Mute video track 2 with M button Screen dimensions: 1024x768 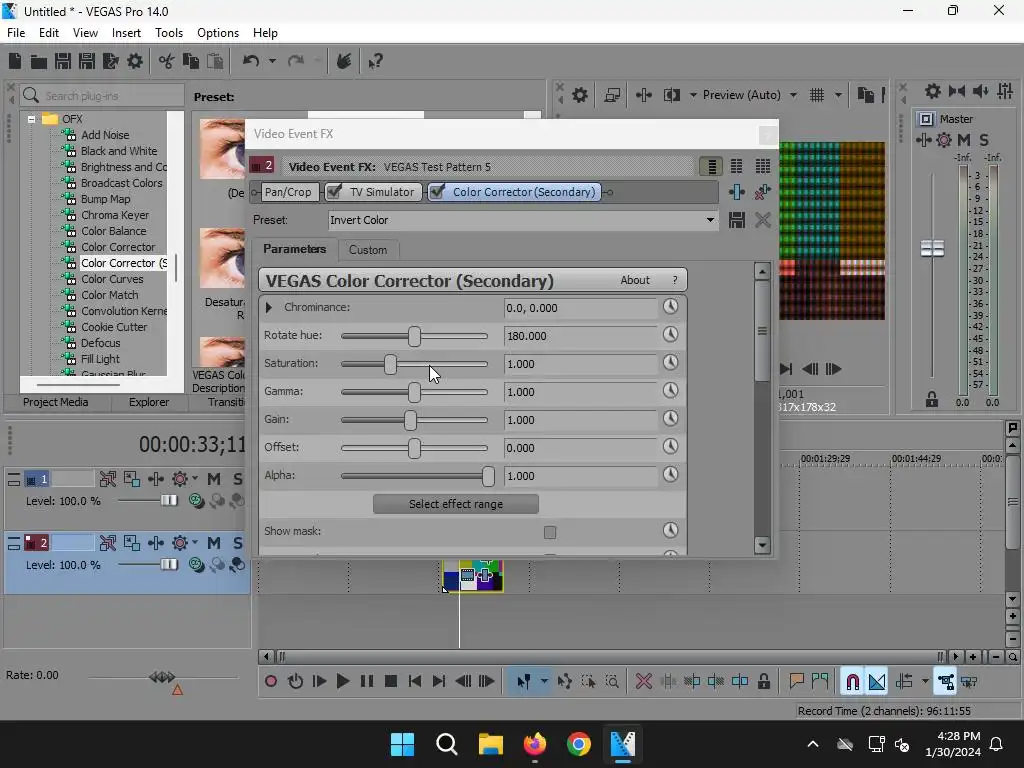(214, 543)
